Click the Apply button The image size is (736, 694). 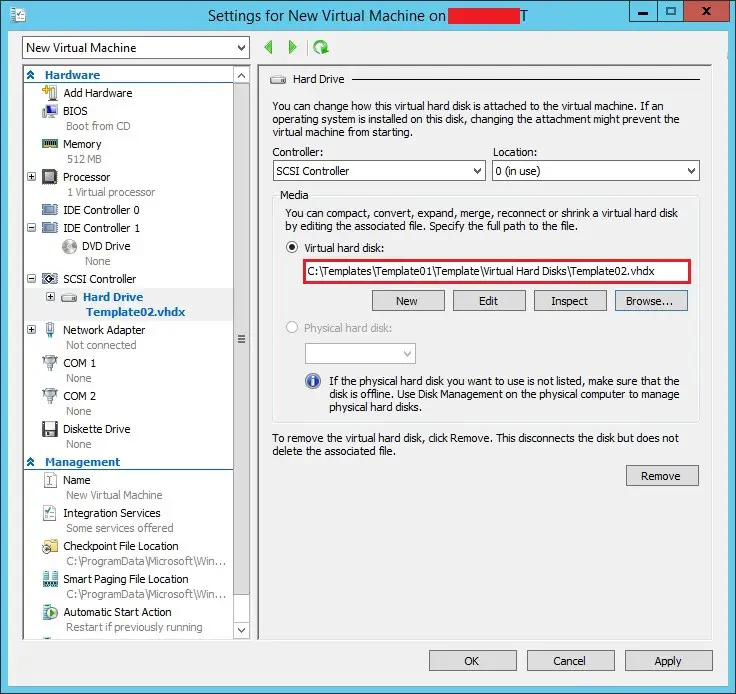coord(668,661)
